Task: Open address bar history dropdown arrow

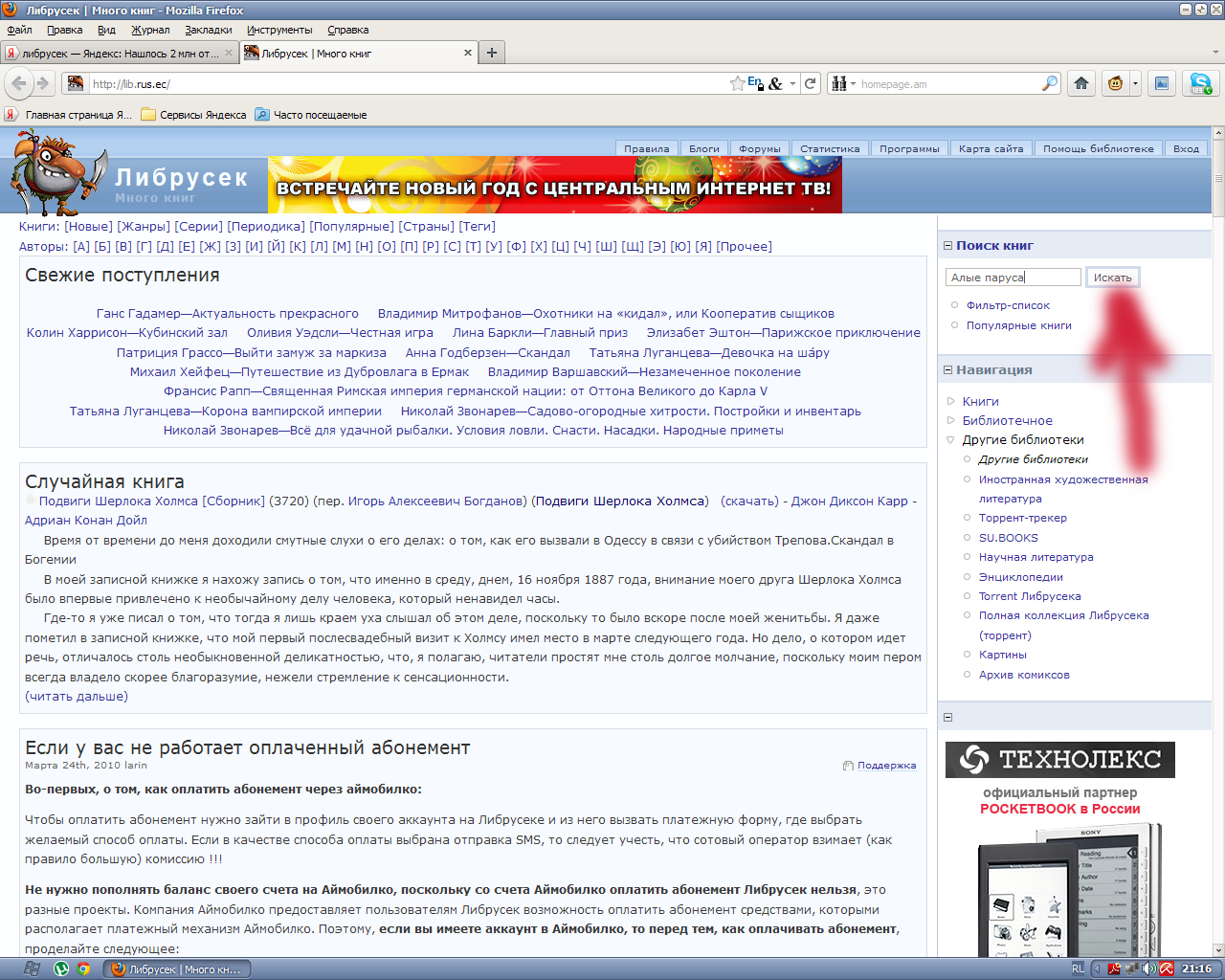Action: [791, 84]
